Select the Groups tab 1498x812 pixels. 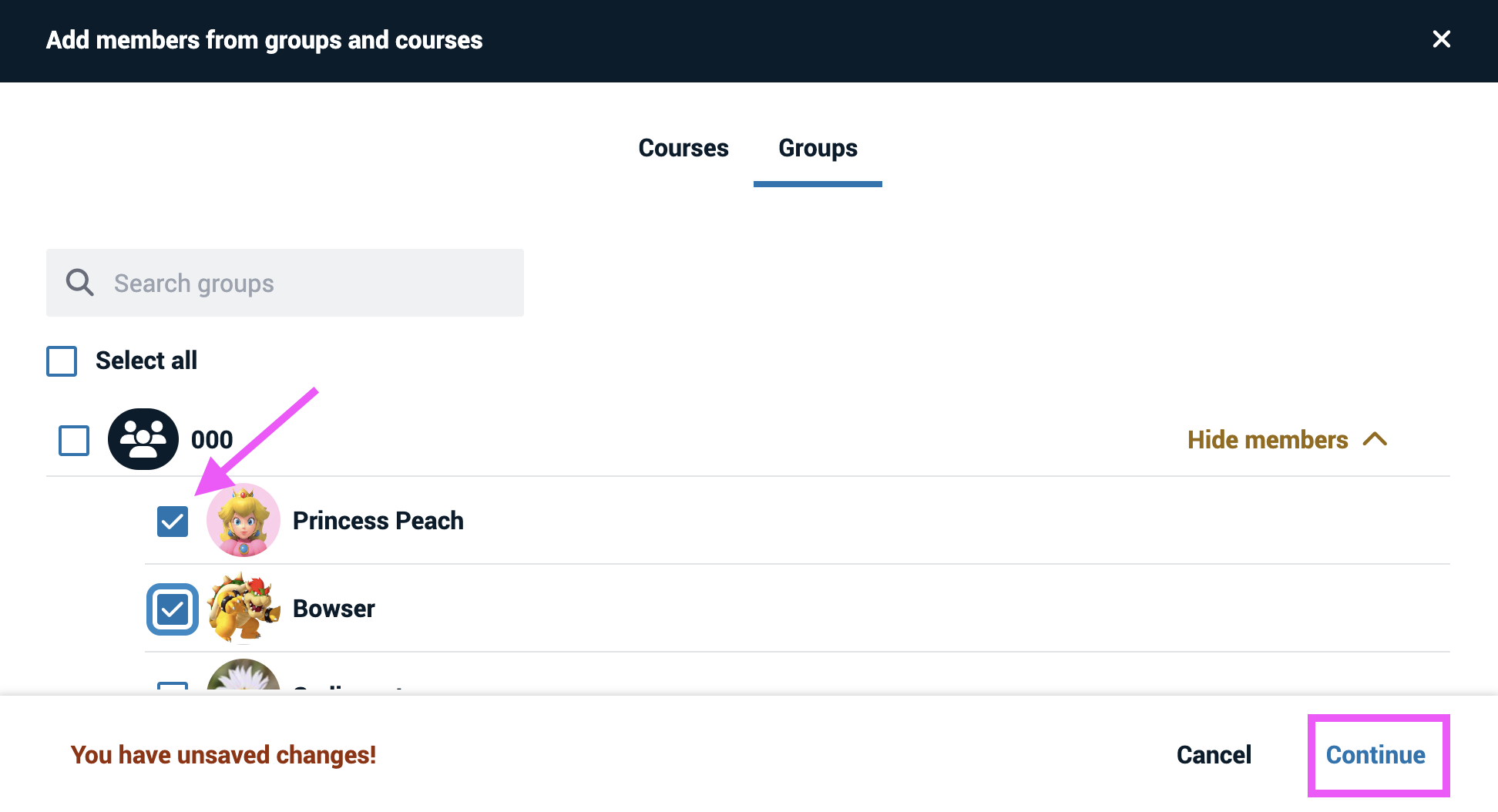pos(818,148)
